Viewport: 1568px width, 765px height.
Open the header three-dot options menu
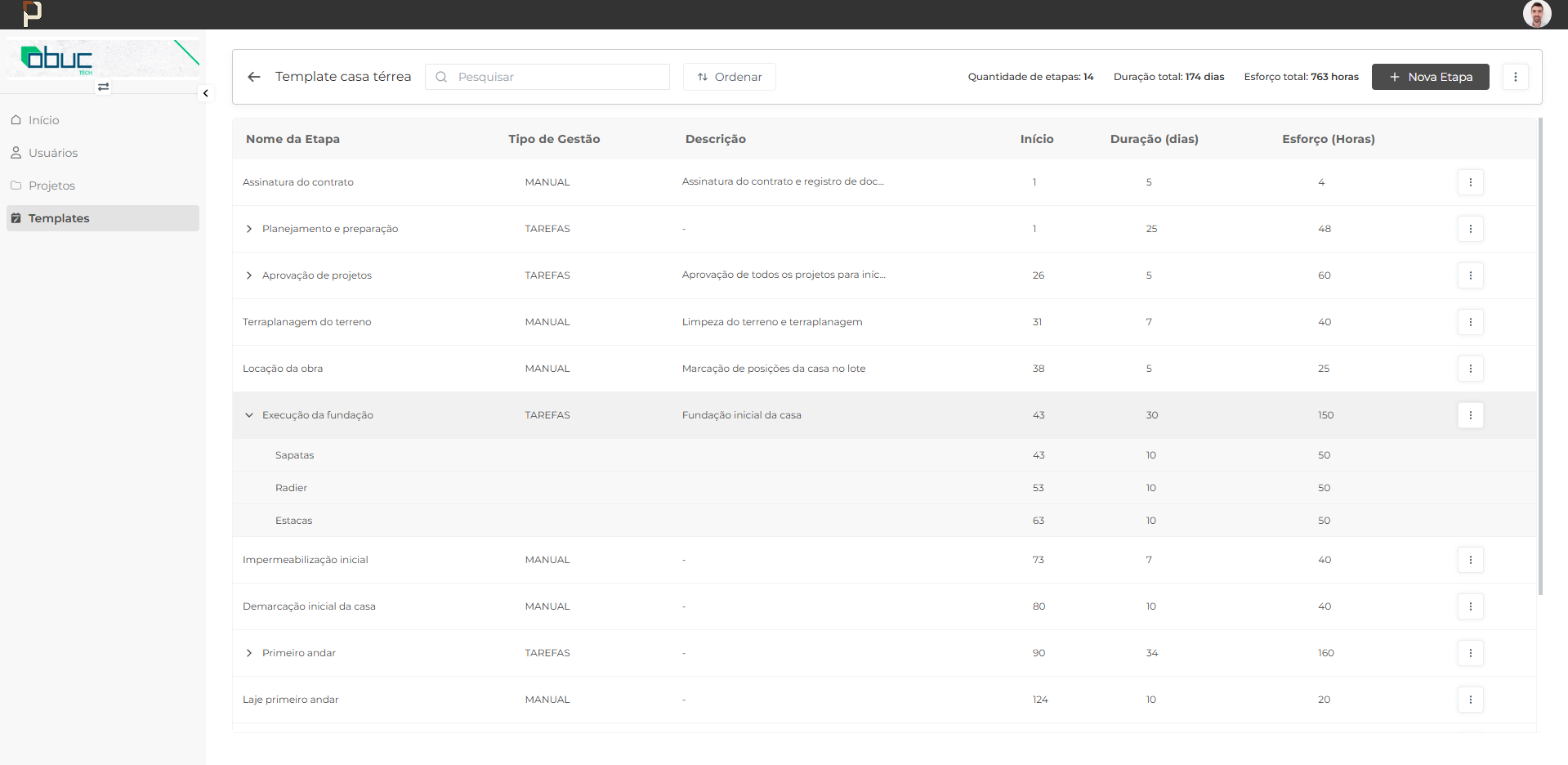coord(1515,77)
